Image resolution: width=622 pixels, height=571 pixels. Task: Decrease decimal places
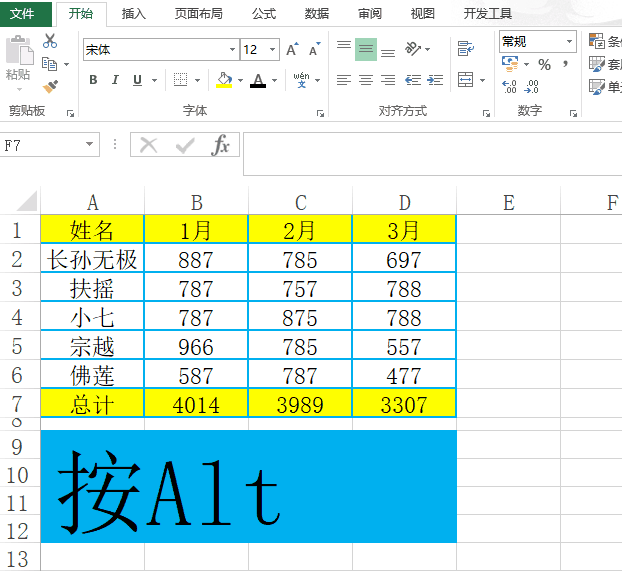click(531, 86)
